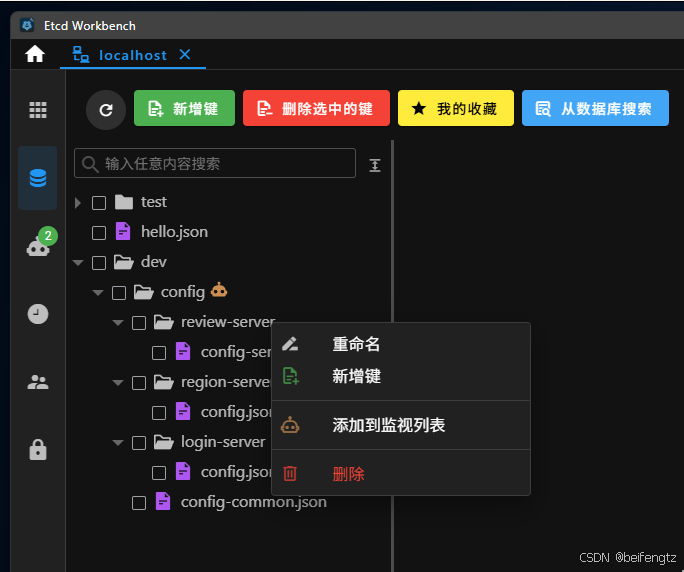Screen dimensions: 684x572
Task: Check the region-server checkbox
Action: point(139,383)
